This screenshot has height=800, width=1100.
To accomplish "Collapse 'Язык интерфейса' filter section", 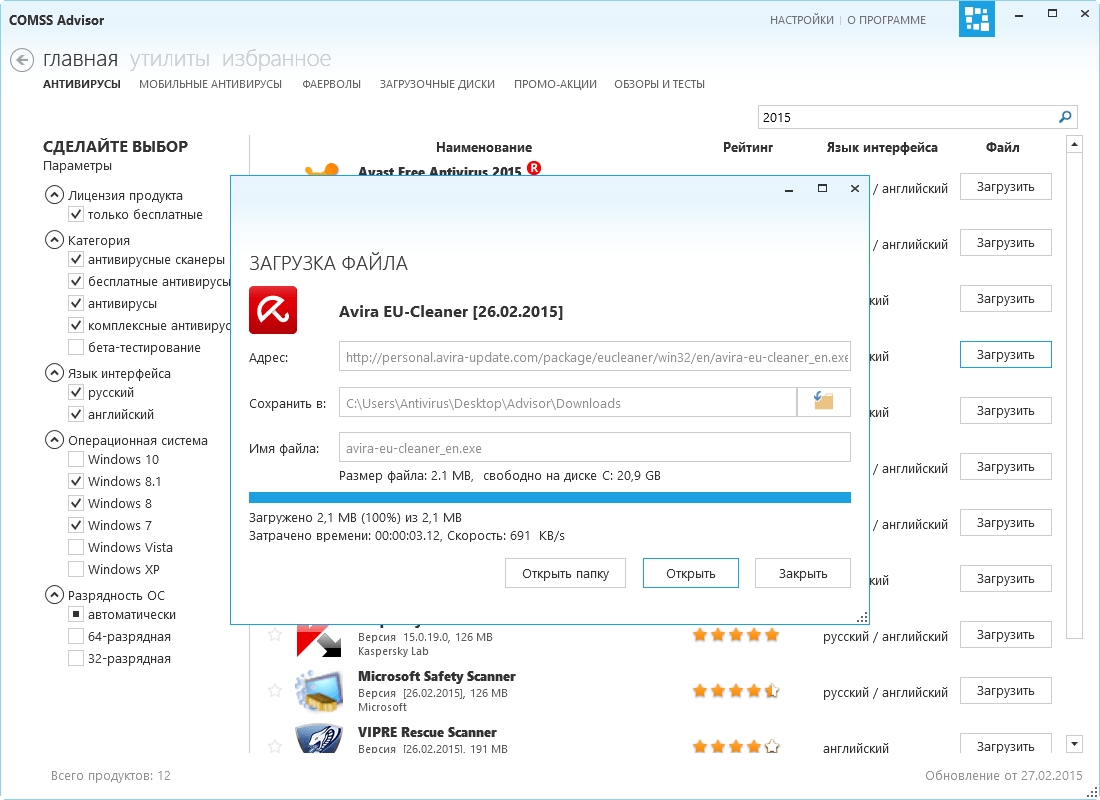I will 54,373.
